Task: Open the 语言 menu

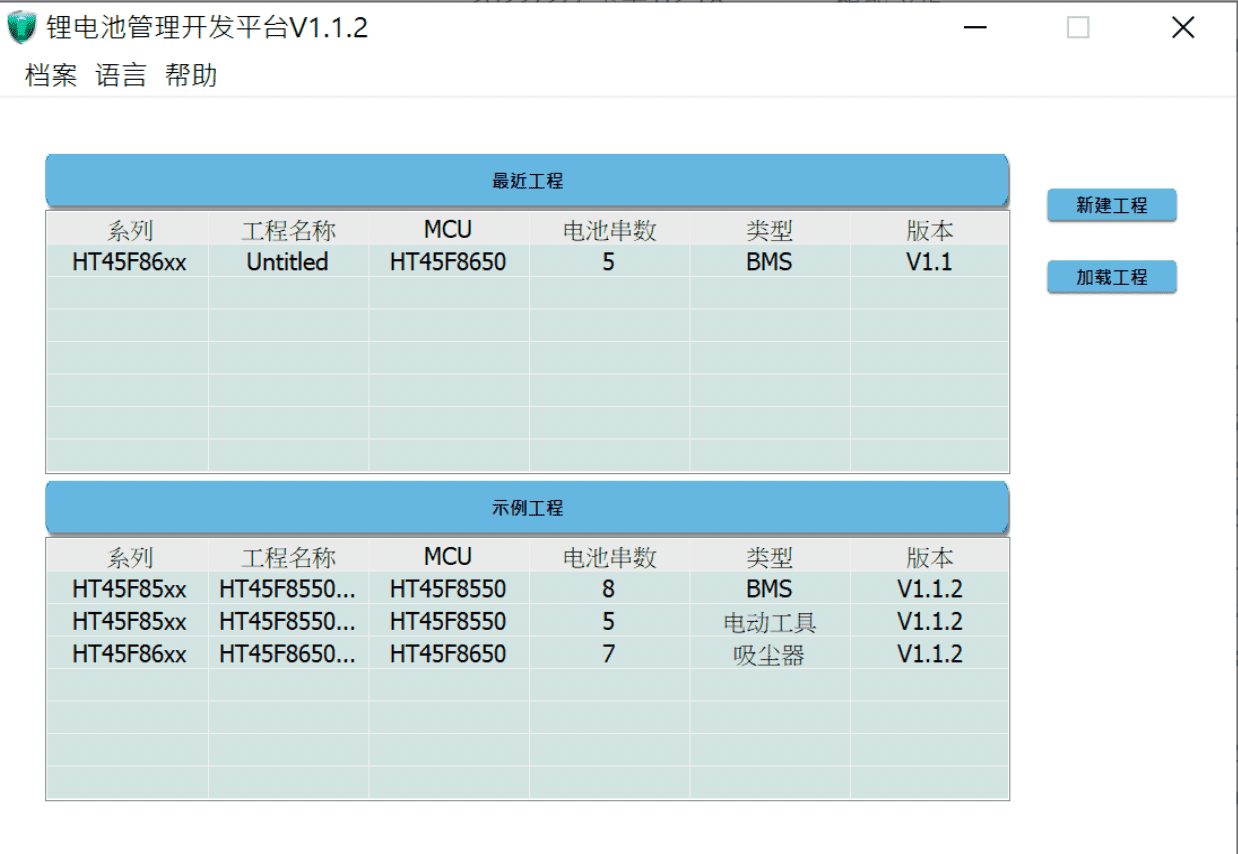Action: [x=121, y=75]
